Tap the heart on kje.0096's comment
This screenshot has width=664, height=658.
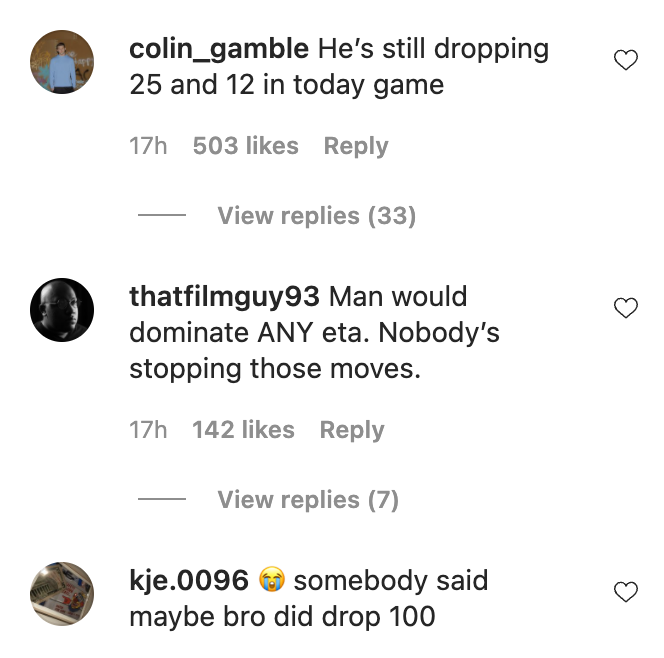tap(625, 592)
